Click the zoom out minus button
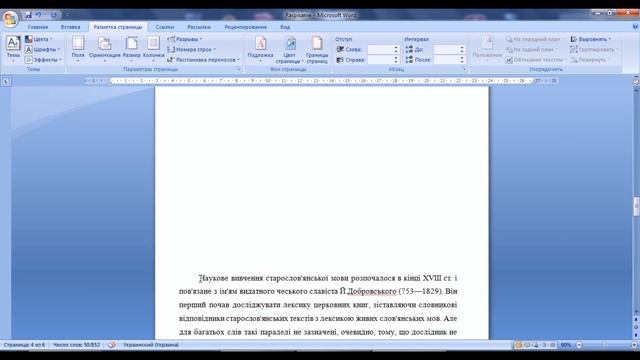 click(579, 345)
